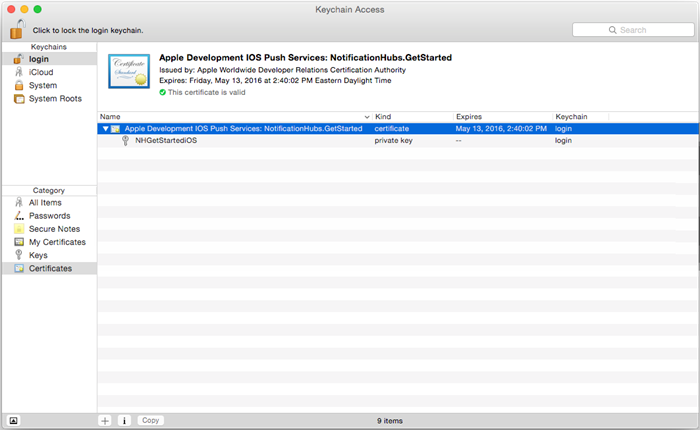Click the 'private key' kind cell
The width and height of the screenshot is (700, 430).
tap(393, 141)
